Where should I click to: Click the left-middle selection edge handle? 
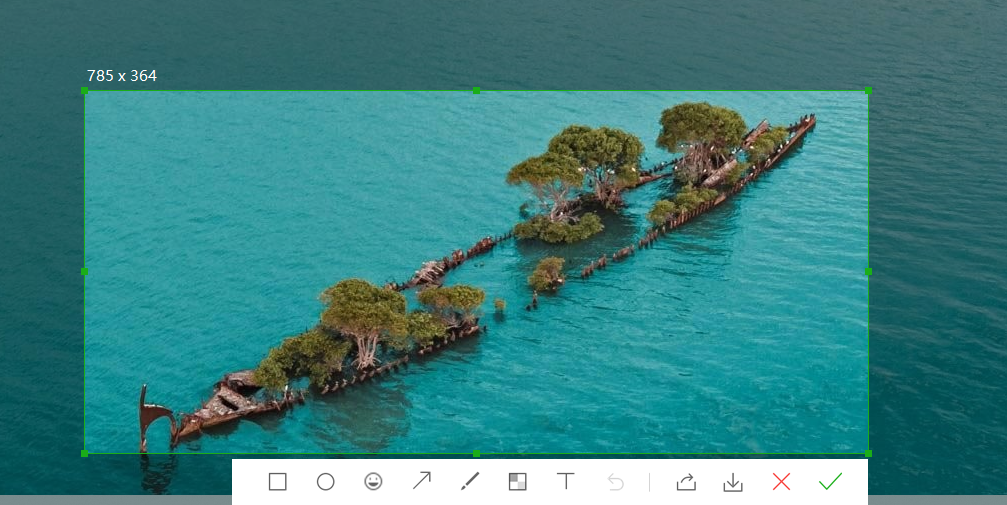coord(85,272)
